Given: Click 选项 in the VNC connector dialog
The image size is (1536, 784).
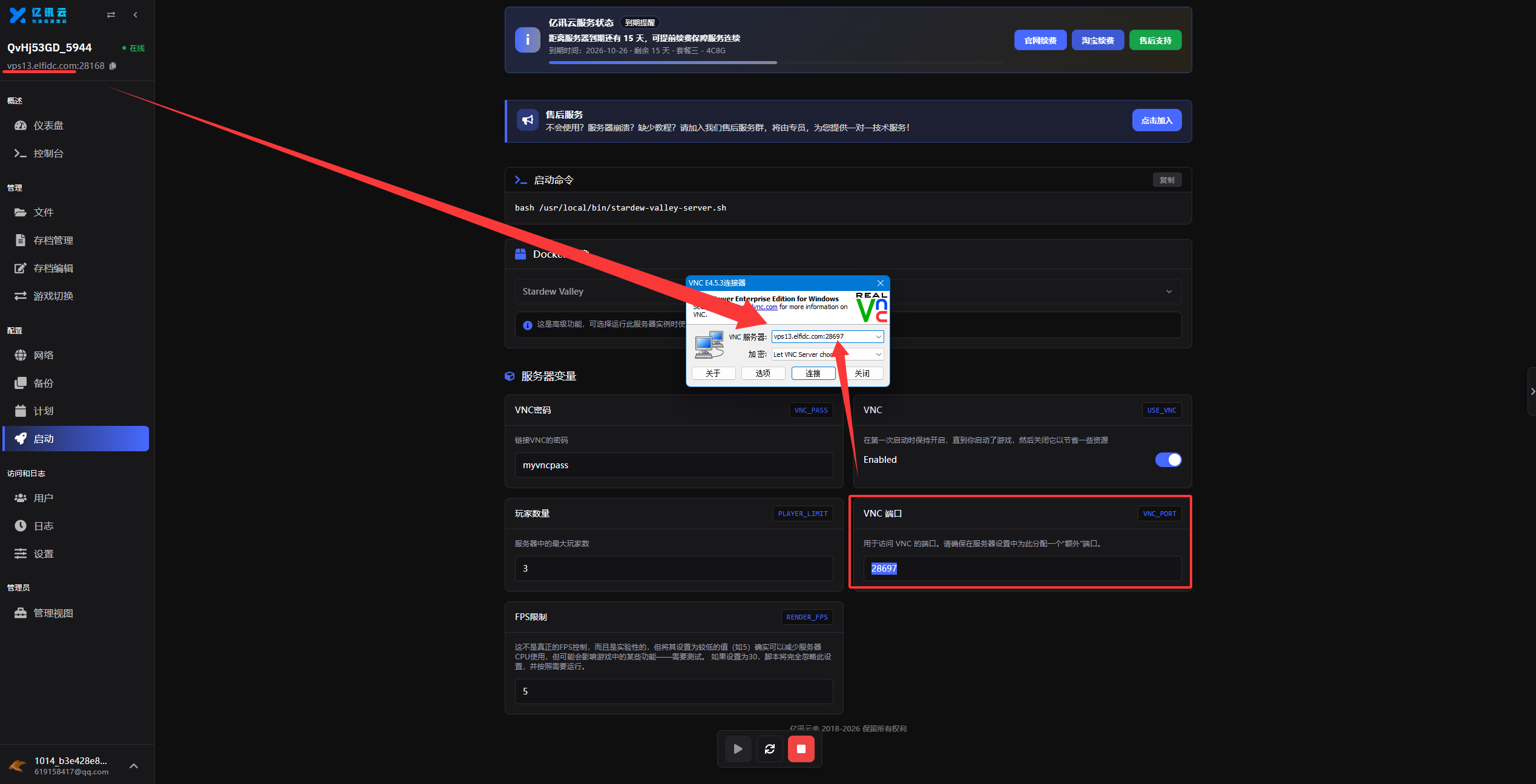Looking at the screenshot, I should 763,373.
